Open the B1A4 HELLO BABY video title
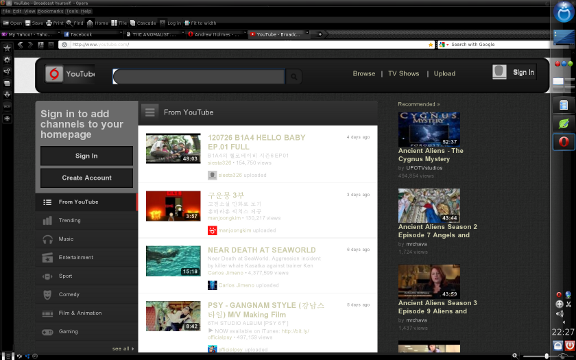 point(256,142)
